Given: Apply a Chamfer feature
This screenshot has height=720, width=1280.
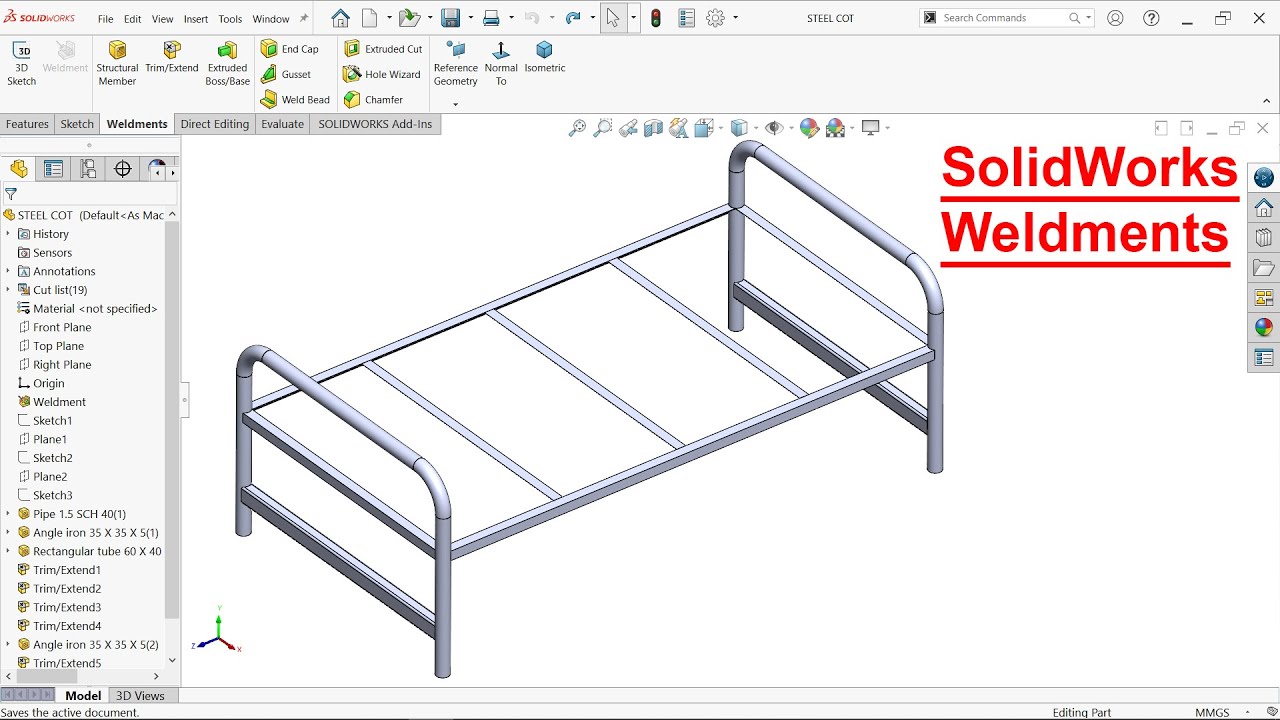Looking at the screenshot, I should coord(373,100).
